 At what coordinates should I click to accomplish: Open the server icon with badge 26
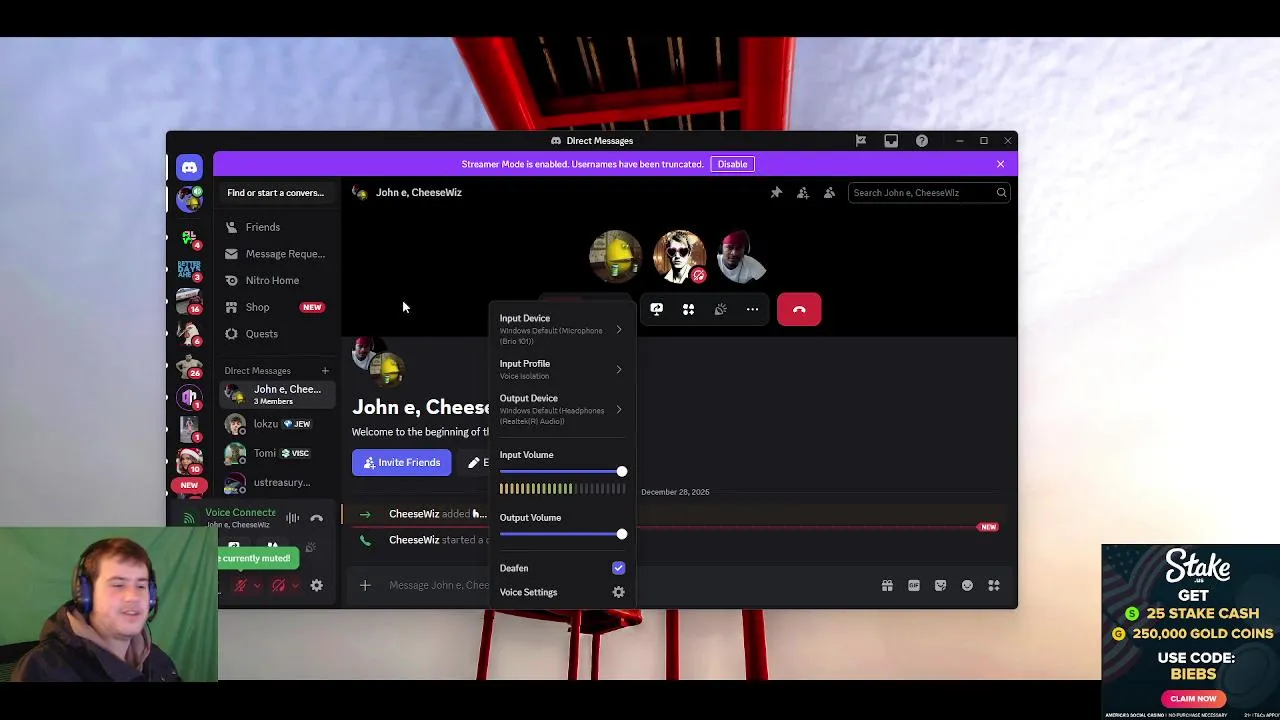pos(189,365)
